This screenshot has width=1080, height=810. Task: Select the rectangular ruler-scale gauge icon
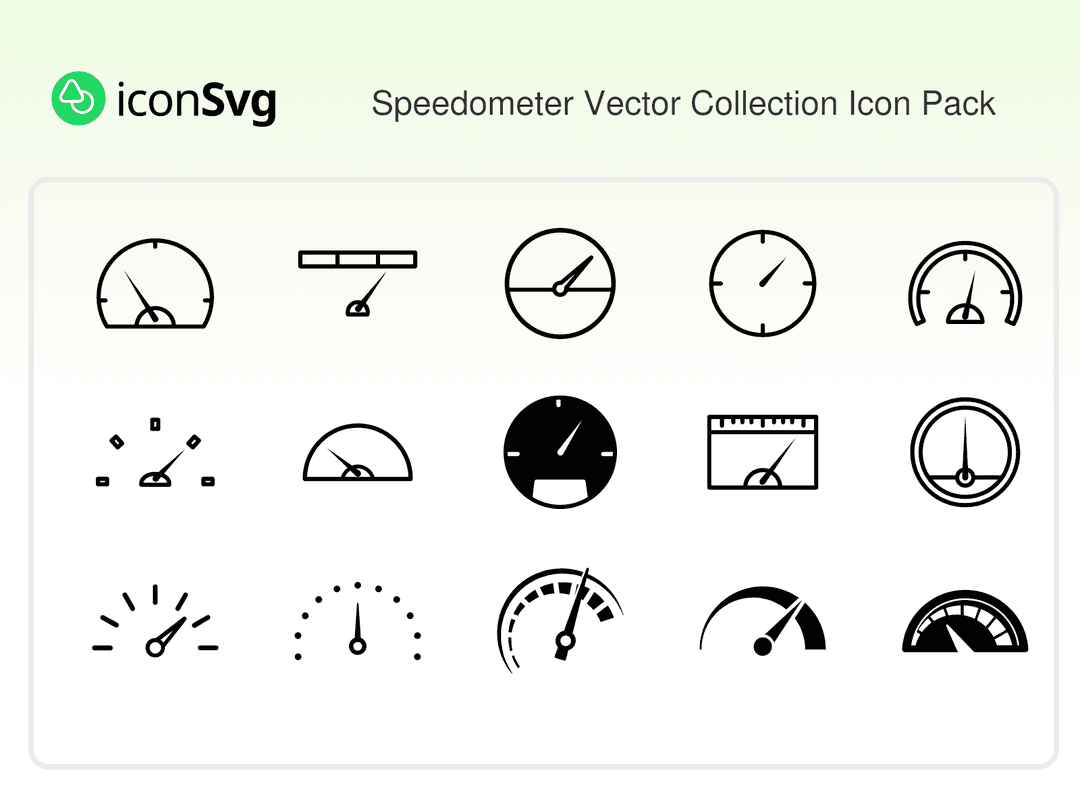(x=762, y=452)
